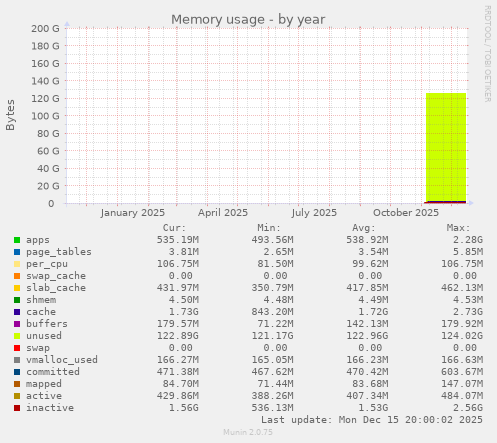Select the 'page_tables' legend label

coord(59,252)
